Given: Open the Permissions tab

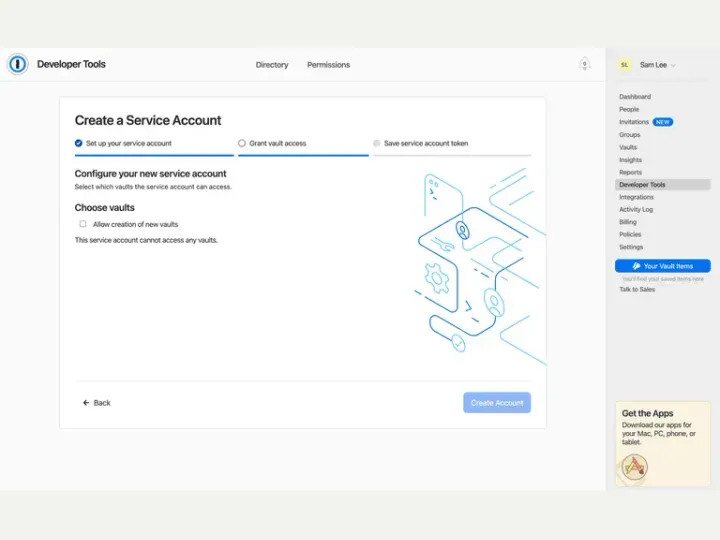Looking at the screenshot, I should [x=328, y=65].
